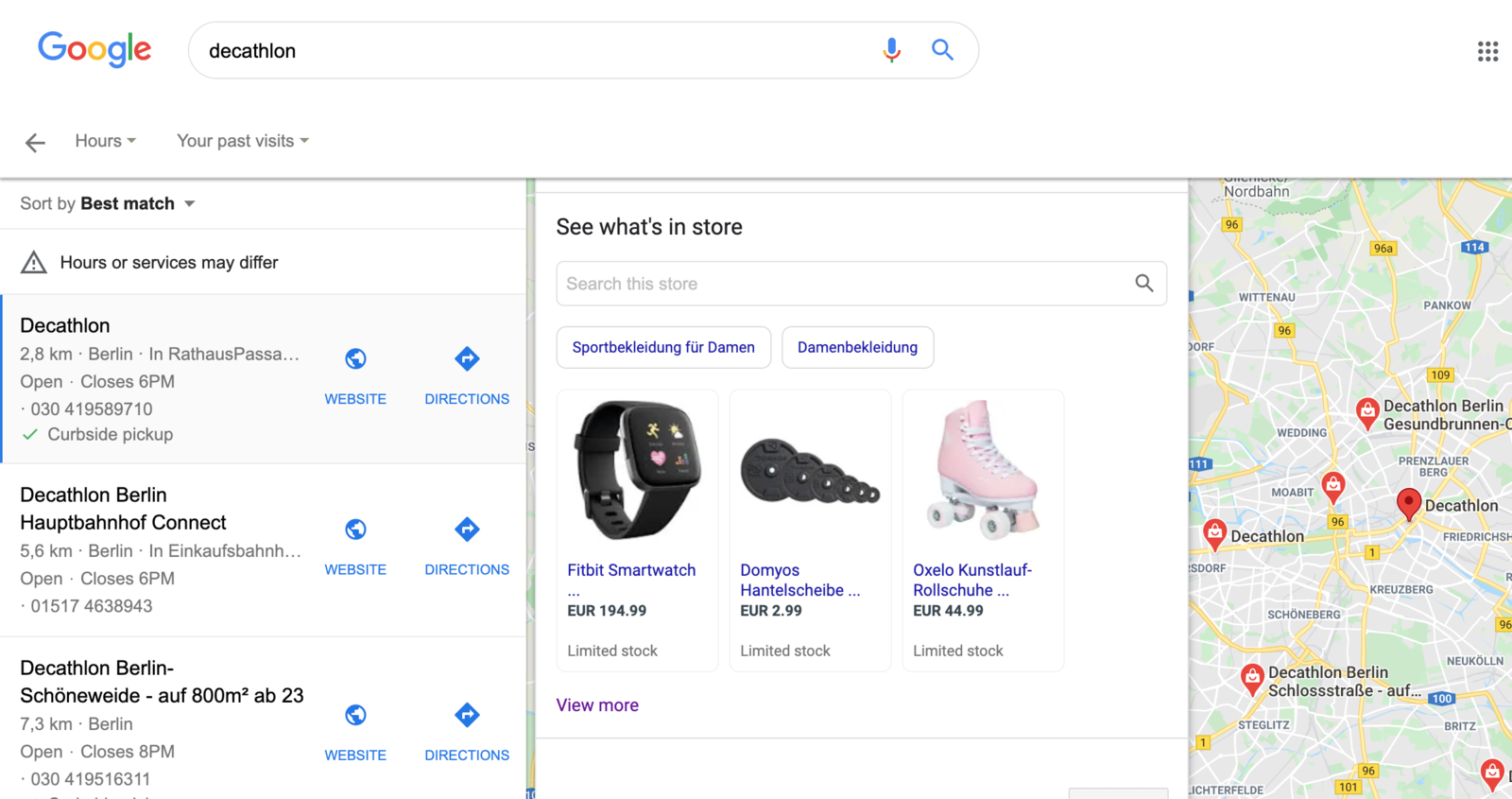
Task: Open website globe for Hauptbahnhof Connect
Action: pos(355,530)
